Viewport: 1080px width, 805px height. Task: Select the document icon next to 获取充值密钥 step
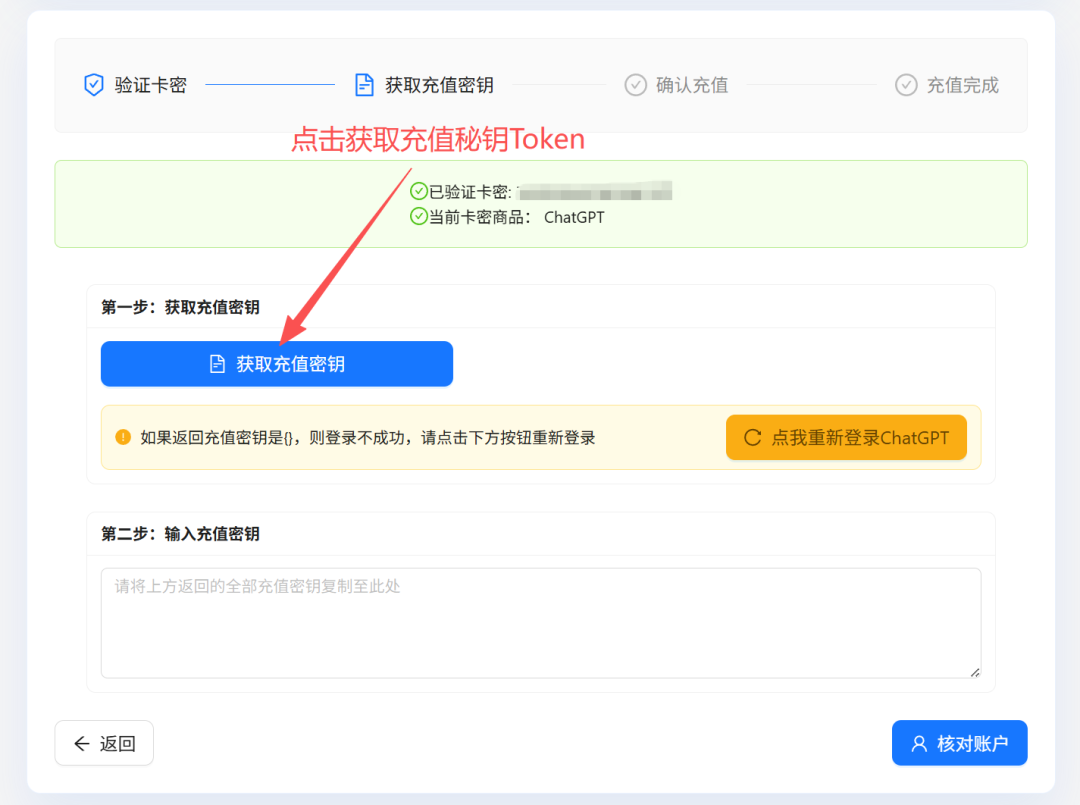pos(364,85)
